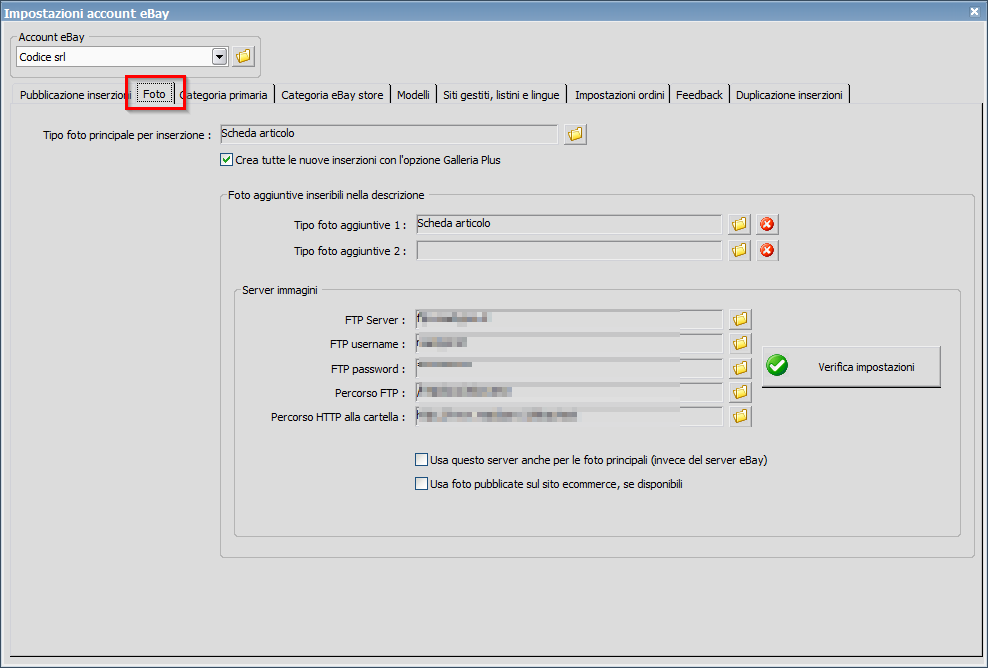Click folder icon beside Percorso HTTP alla cartella
The image size is (988, 668).
pyautogui.click(x=740, y=416)
